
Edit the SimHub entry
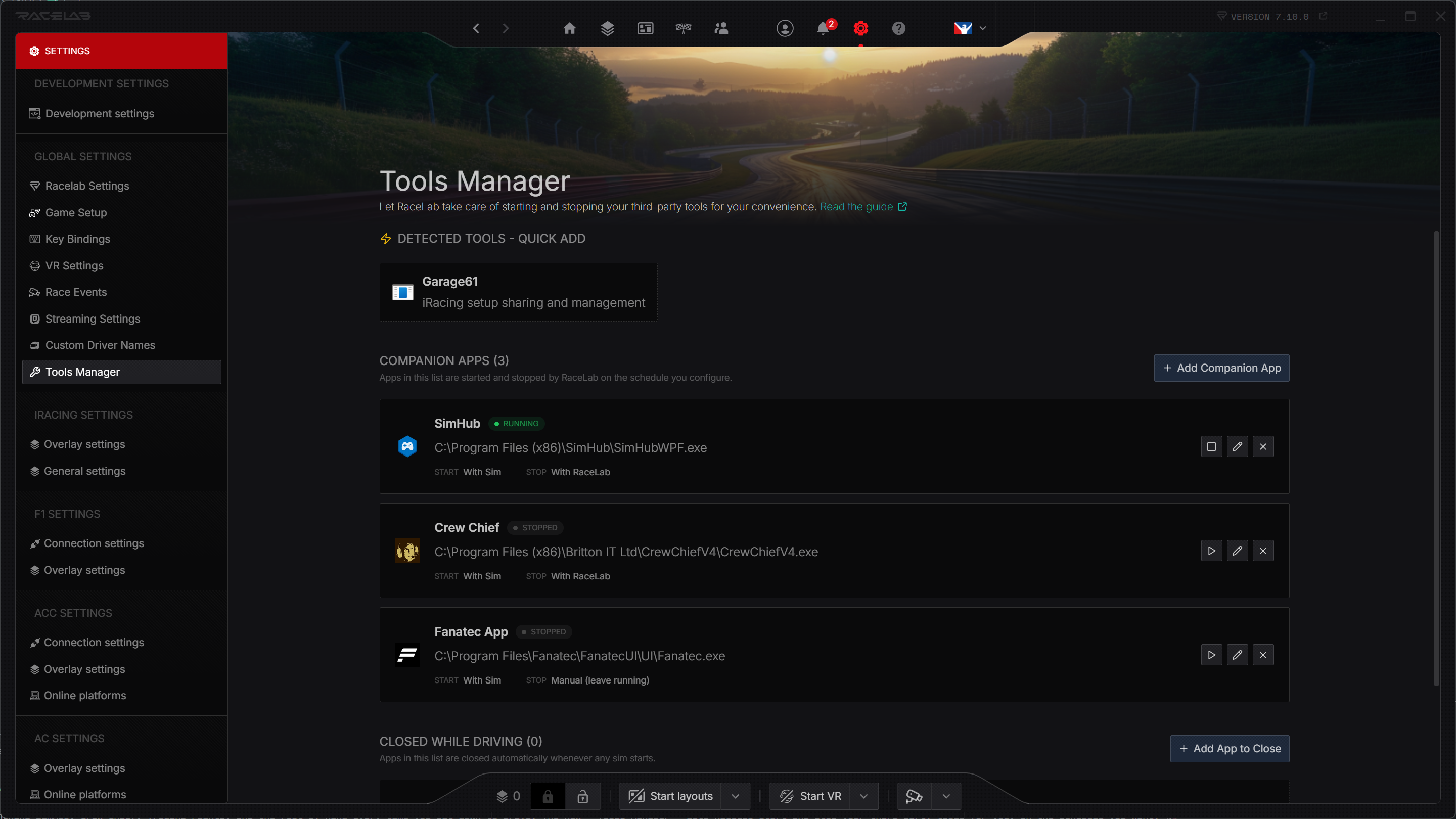1237,446
